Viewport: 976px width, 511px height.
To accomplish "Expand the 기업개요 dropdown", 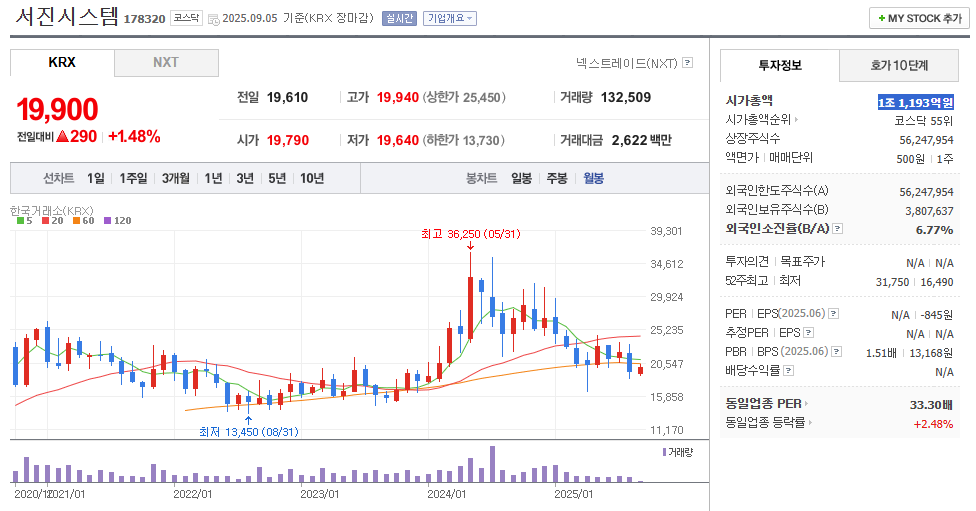I will point(450,19).
